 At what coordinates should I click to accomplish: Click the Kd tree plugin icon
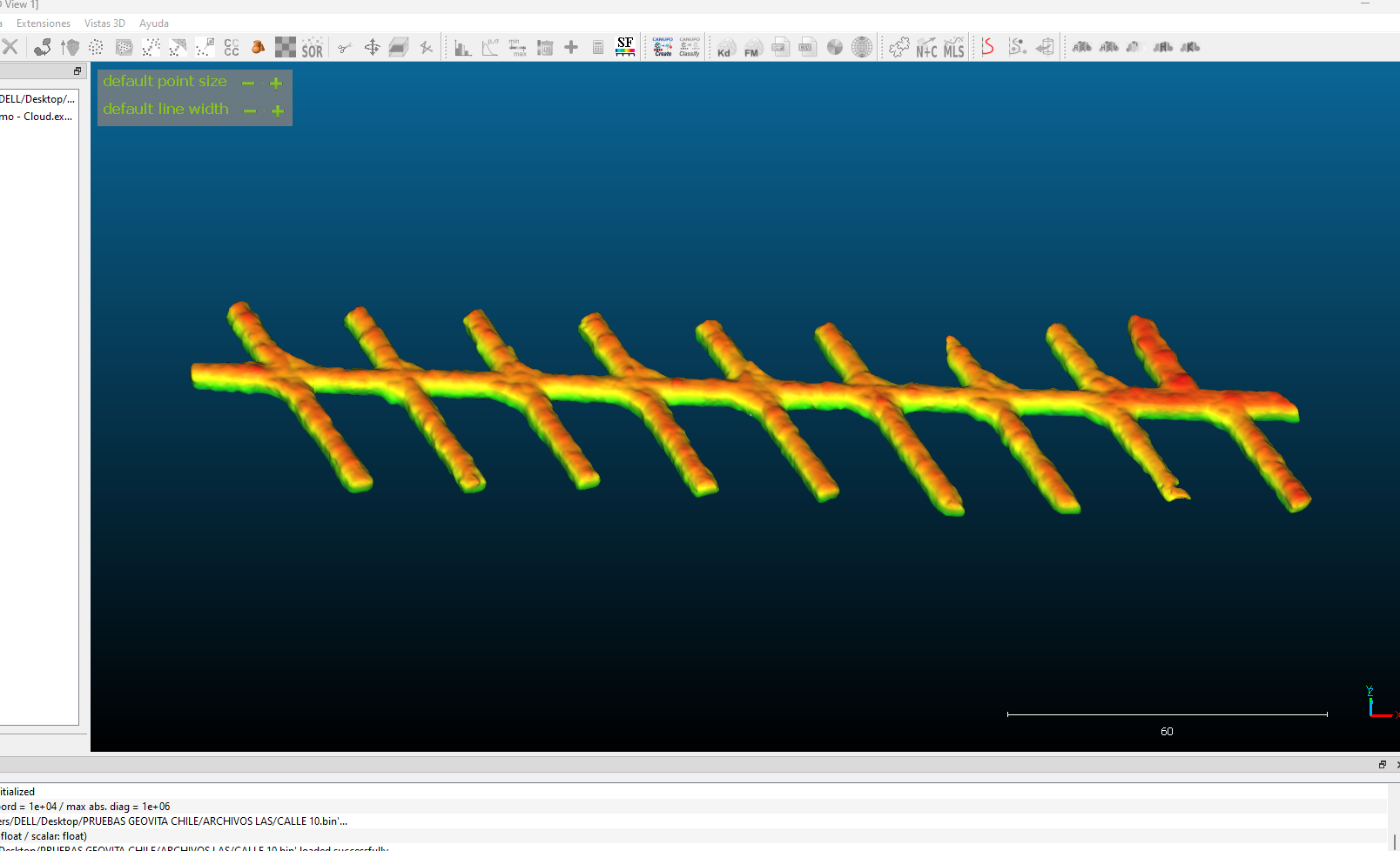(x=725, y=48)
